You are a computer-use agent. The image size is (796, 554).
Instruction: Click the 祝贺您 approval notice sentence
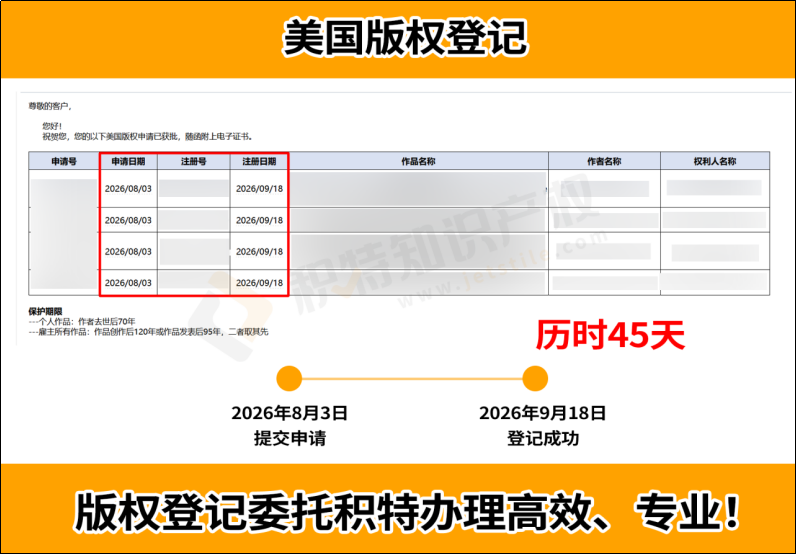click(x=147, y=137)
